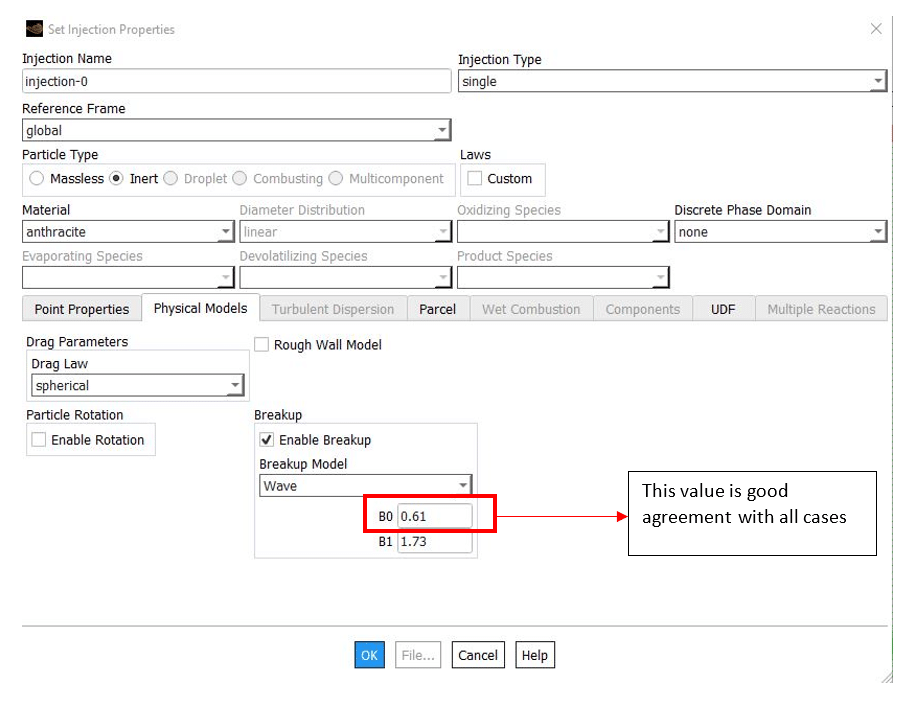The height and width of the screenshot is (709, 909).
Task: Expand the Discrete Phase Domain dropdown
Action: tap(780, 232)
